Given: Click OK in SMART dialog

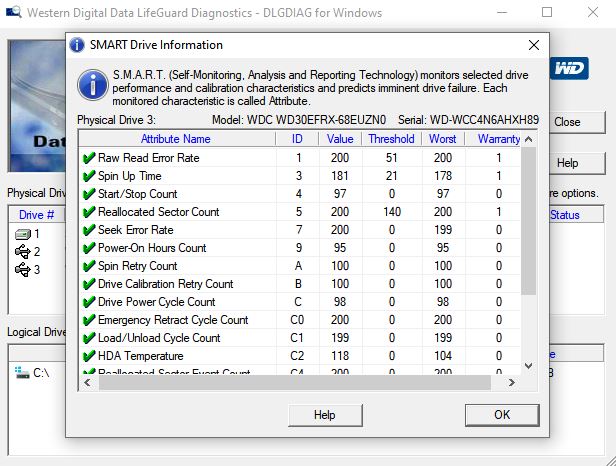Looking at the screenshot, I should pyautogui.click(x=502, y=415).
